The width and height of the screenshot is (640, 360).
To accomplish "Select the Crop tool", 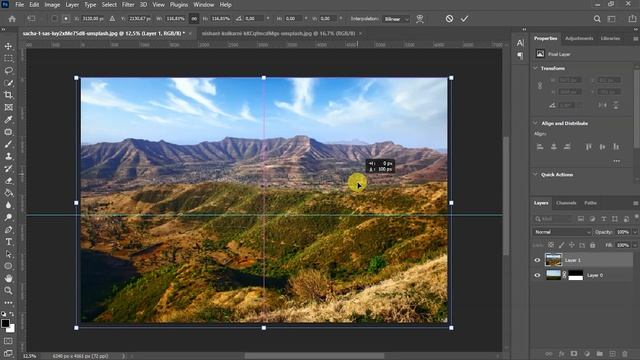I will point(8,95).
